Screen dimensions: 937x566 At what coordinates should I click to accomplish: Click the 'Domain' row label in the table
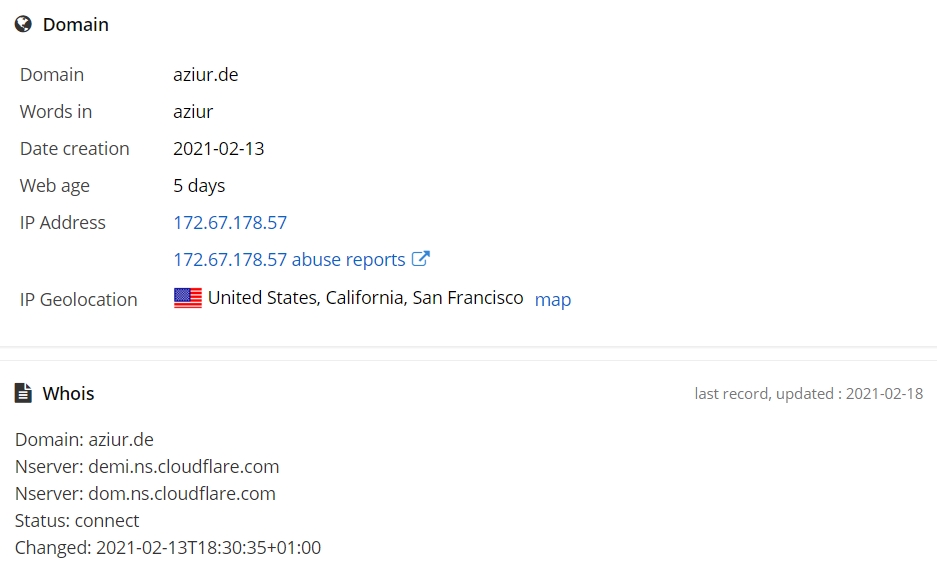(52, 75)
